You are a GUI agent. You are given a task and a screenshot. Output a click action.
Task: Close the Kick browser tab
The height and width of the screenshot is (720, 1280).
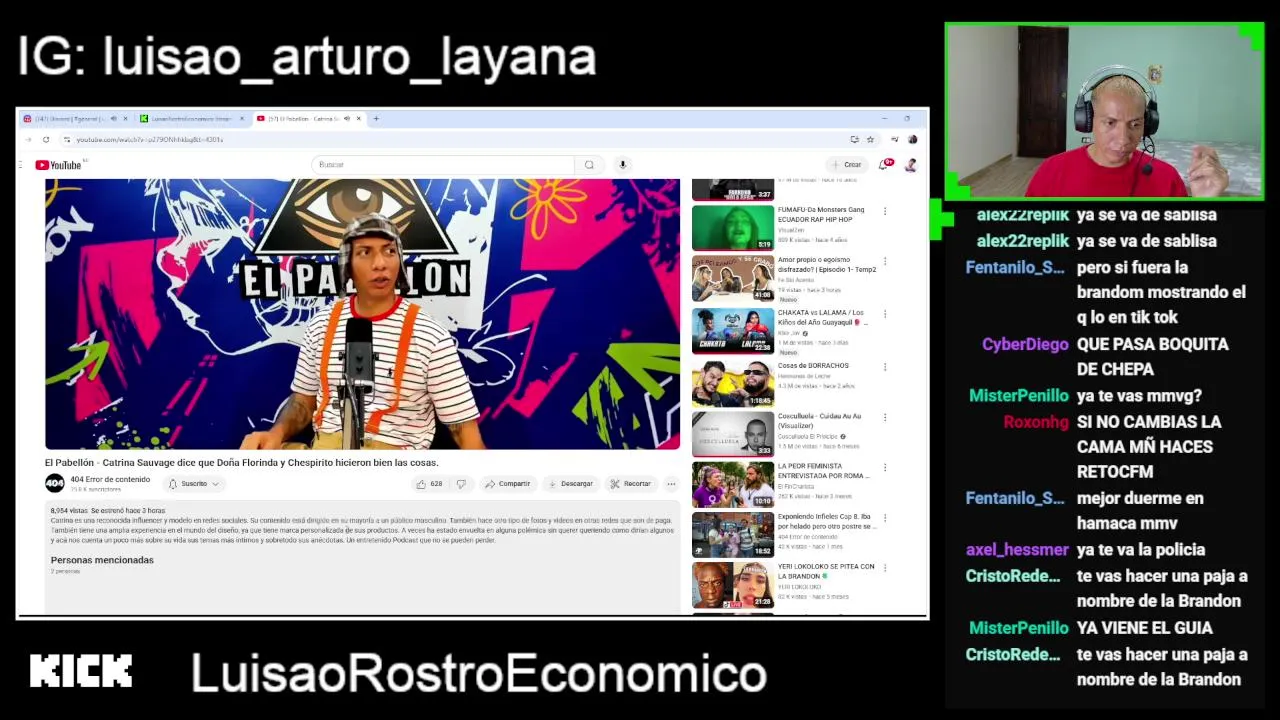(241, 119)
